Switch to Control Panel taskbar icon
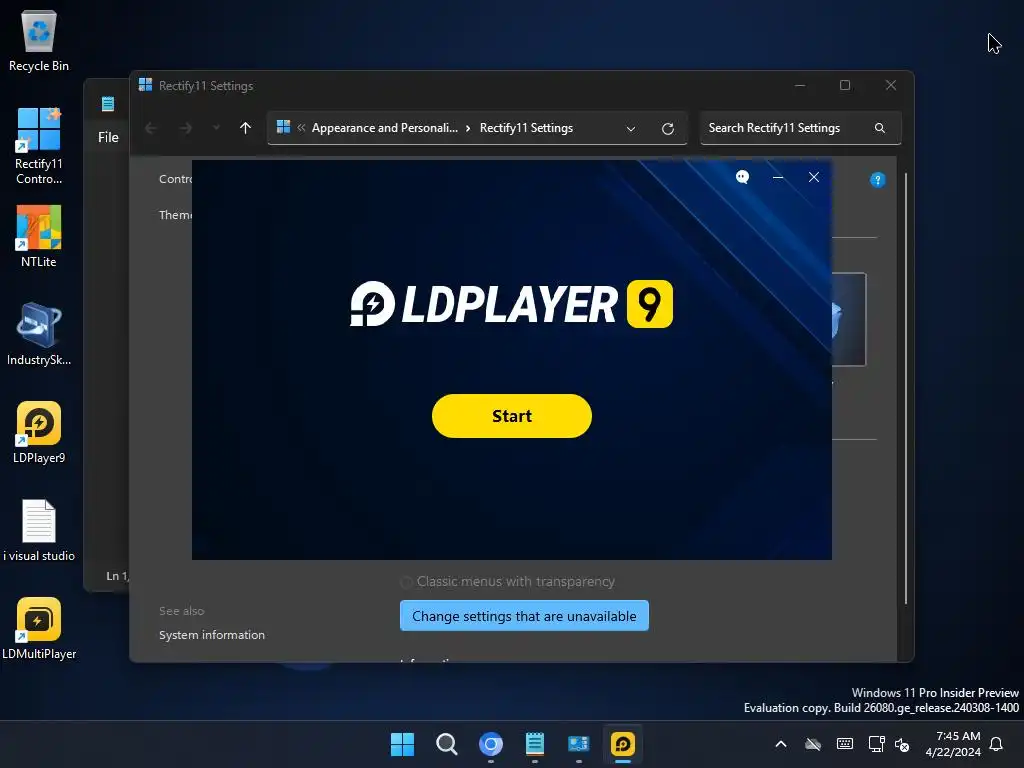 point(579,744)
